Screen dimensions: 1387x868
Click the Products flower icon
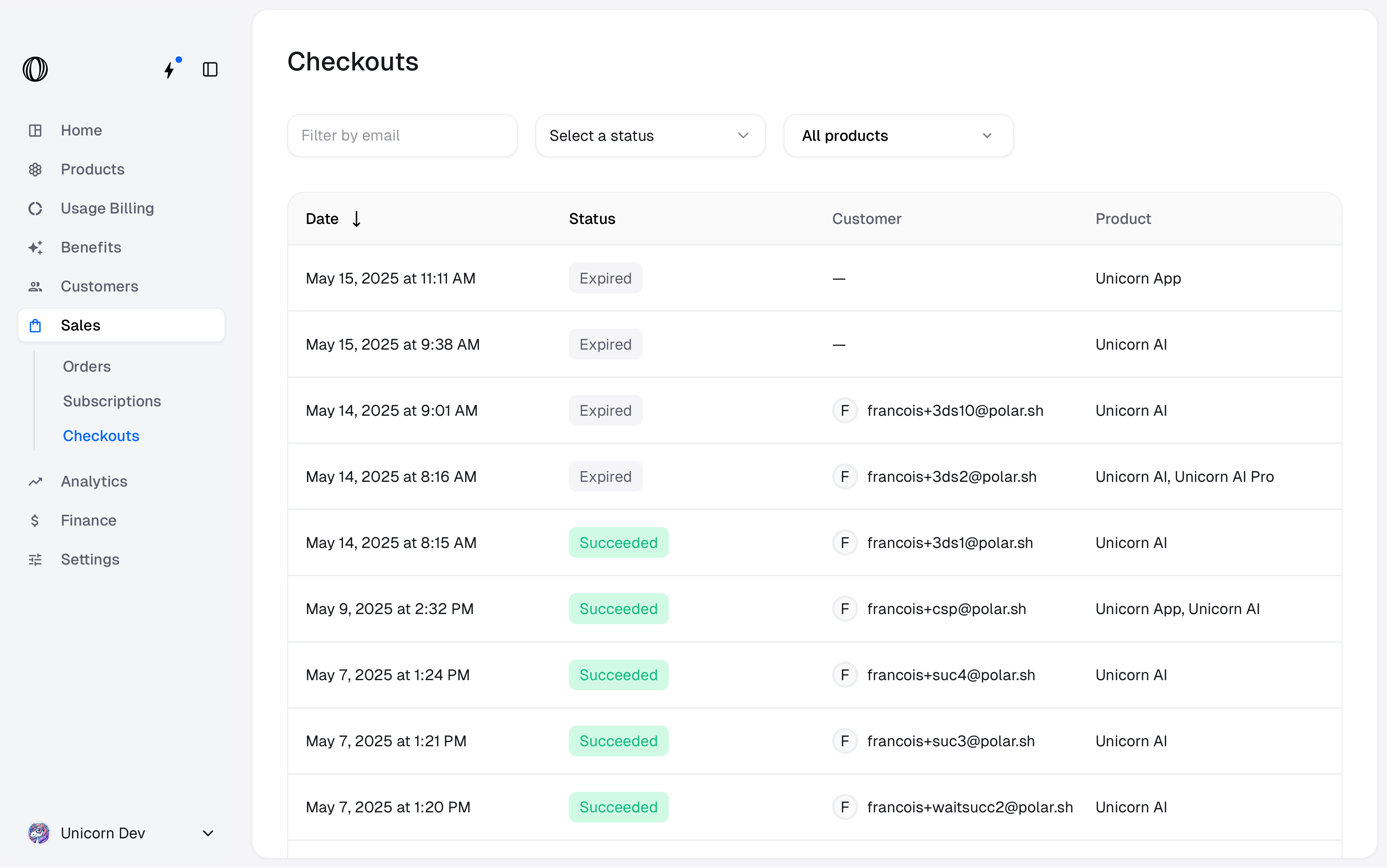36,169
